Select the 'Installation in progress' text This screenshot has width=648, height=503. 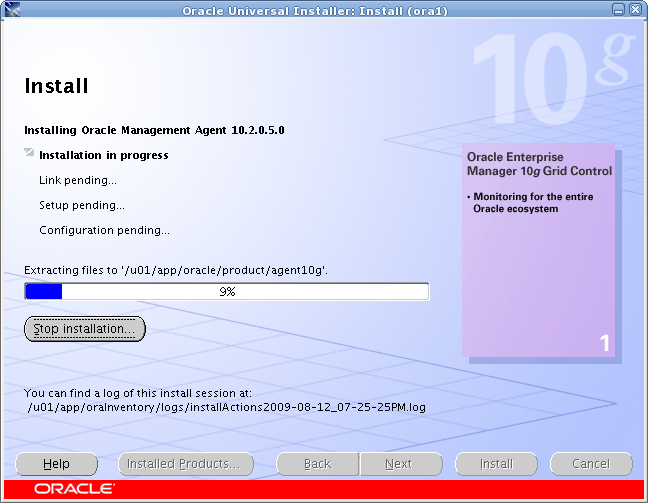[104, 155]
